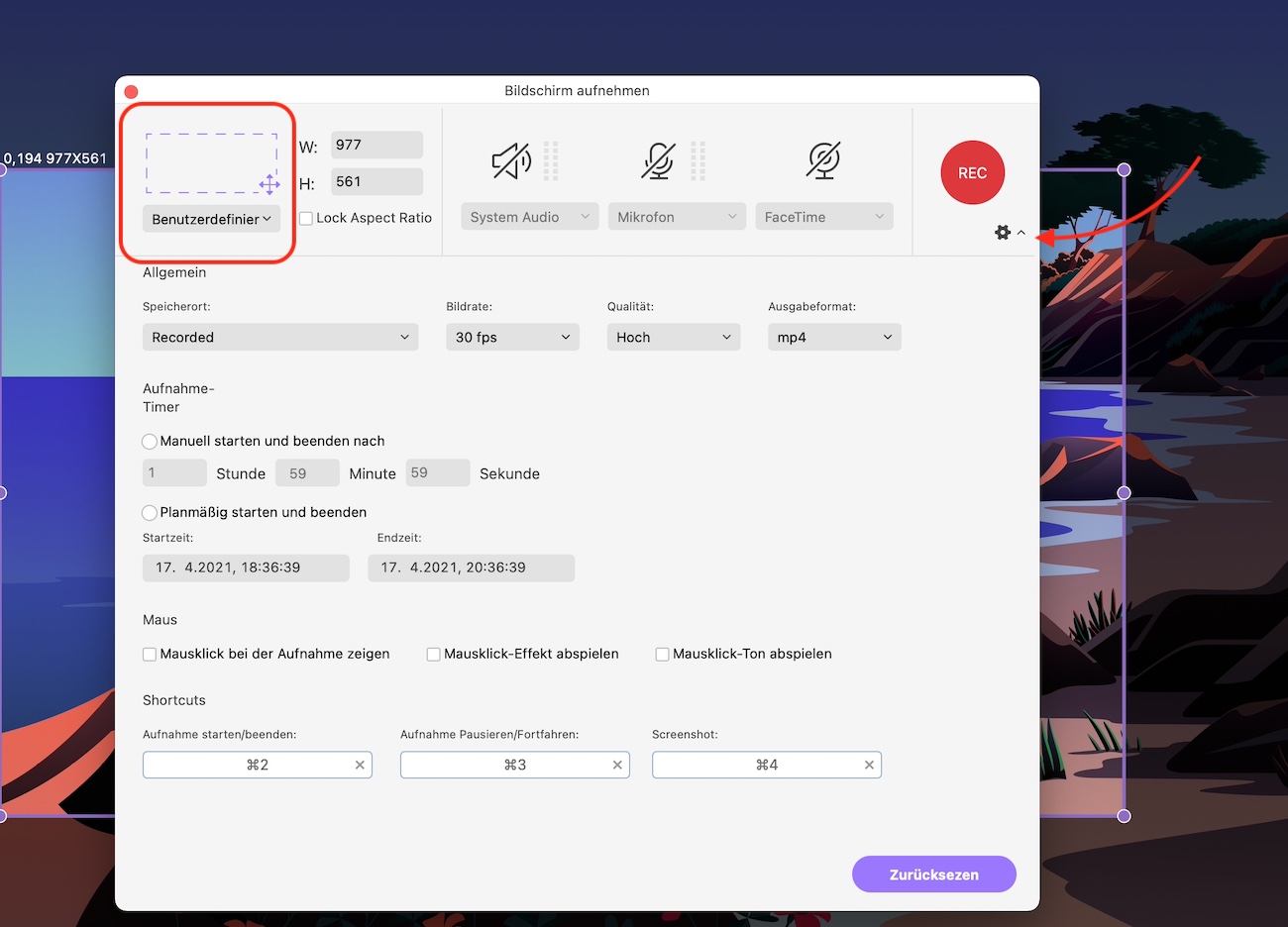Viewport: 1288px width, 927px height.
Task: Open the FaceTime camera dropdown
Action: 824,217
